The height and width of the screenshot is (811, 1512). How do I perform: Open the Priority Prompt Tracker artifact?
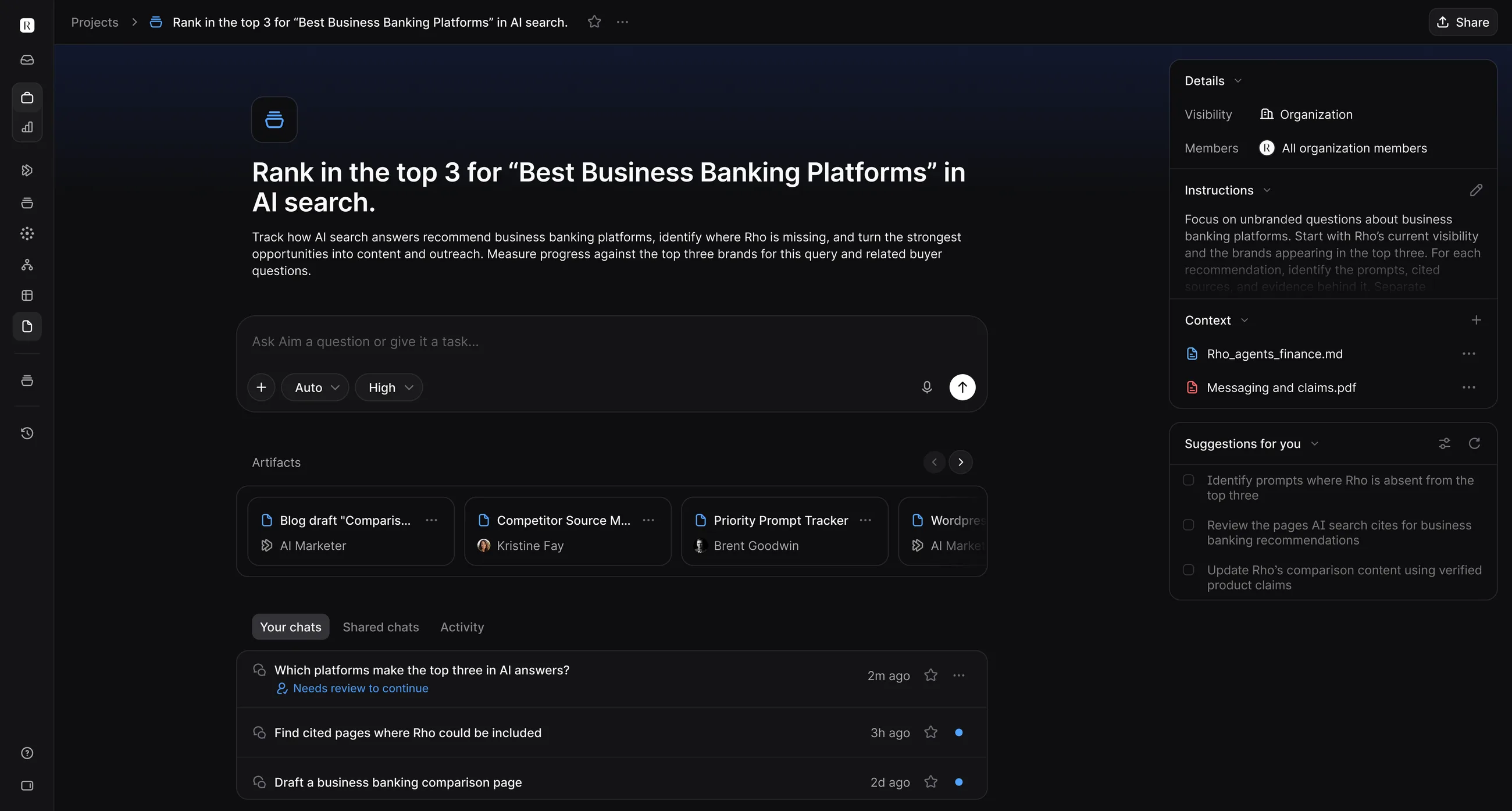tap(784, 532)
